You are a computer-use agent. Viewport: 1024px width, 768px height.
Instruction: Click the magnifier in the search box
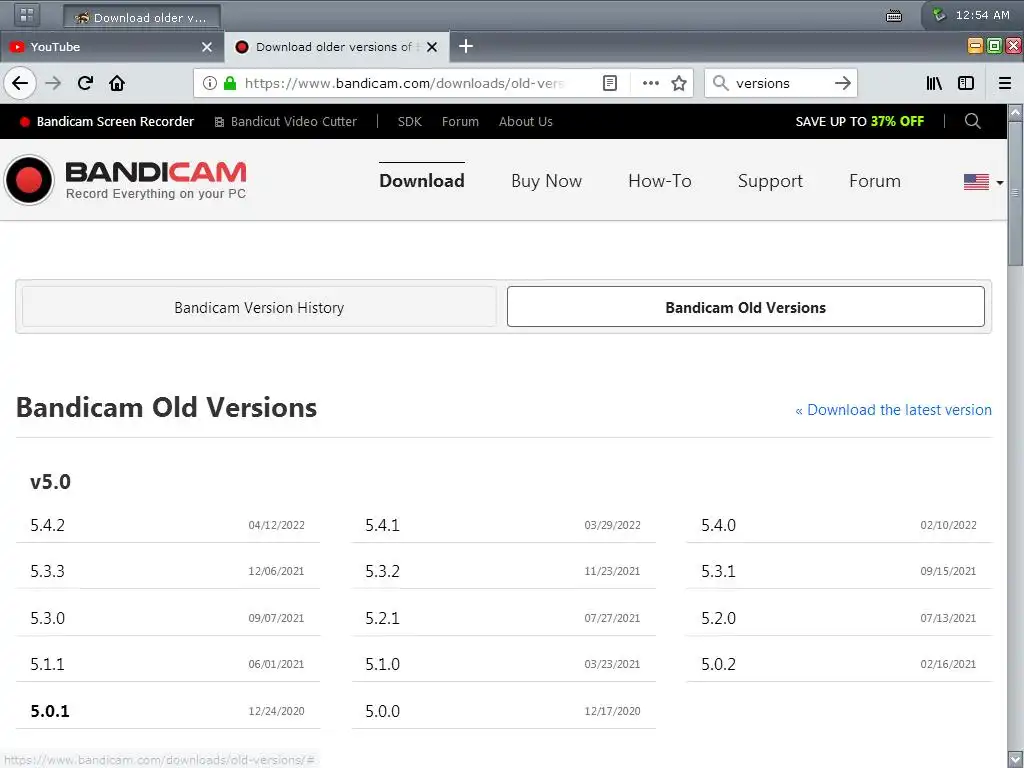click(720, 83)
